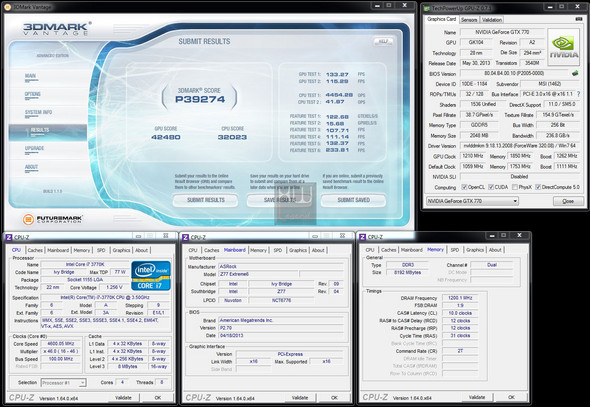The image size is (590, 407).
Task: Click the Save Results button
Action: click(280, 200)
